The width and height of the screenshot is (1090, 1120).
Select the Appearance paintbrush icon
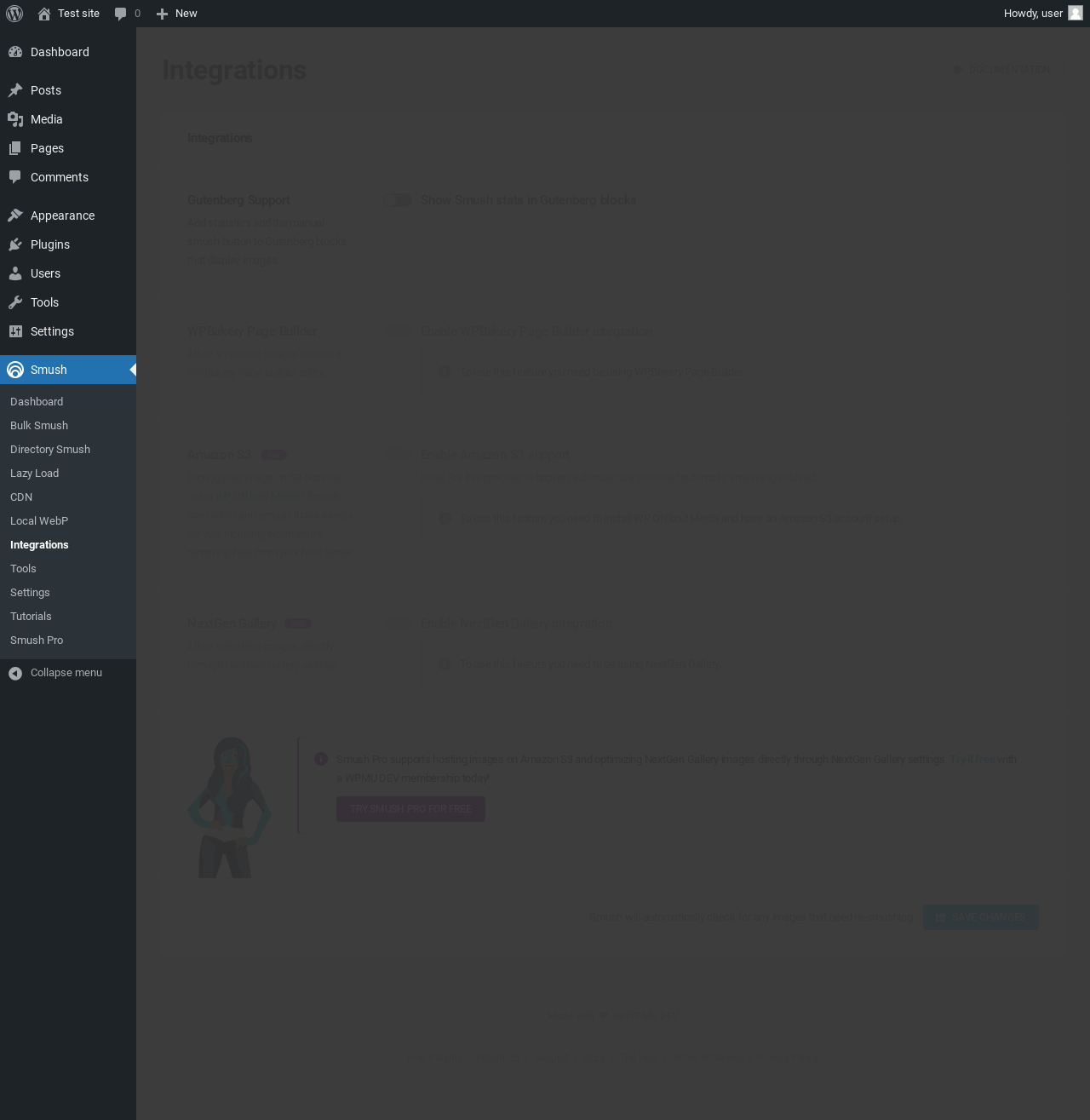15,215
